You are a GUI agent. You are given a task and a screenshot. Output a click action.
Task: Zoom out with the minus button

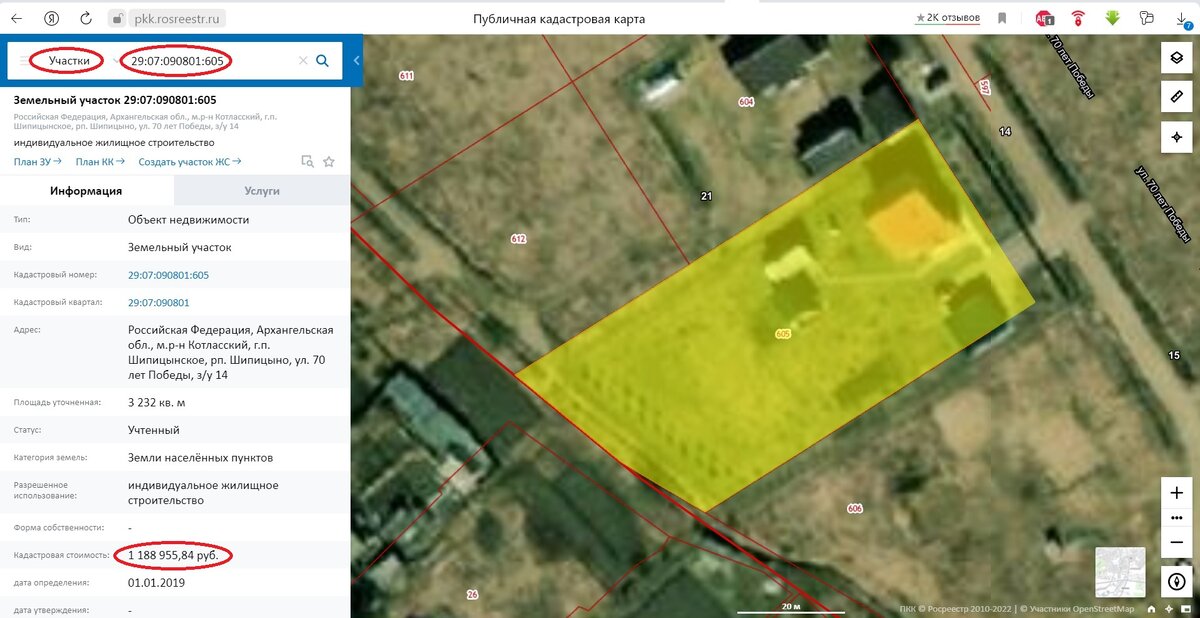1176,542
